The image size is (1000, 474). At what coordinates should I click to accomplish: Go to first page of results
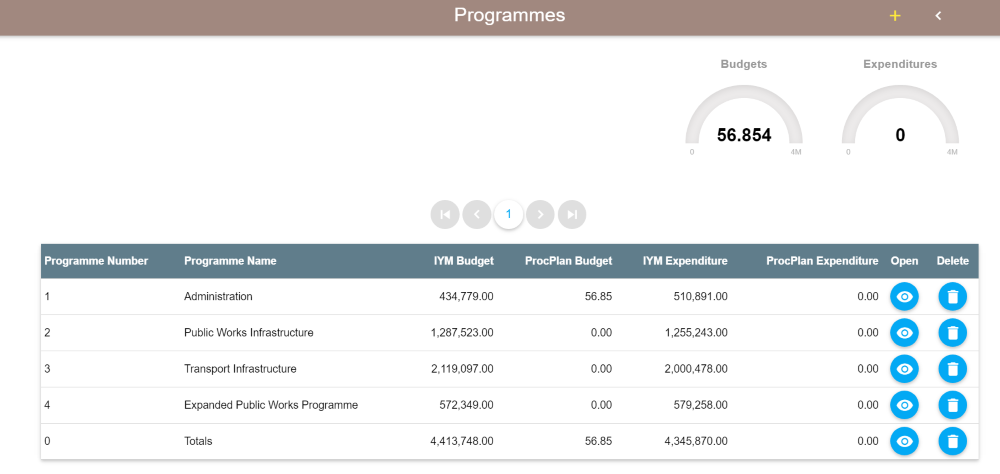(445, 214)
